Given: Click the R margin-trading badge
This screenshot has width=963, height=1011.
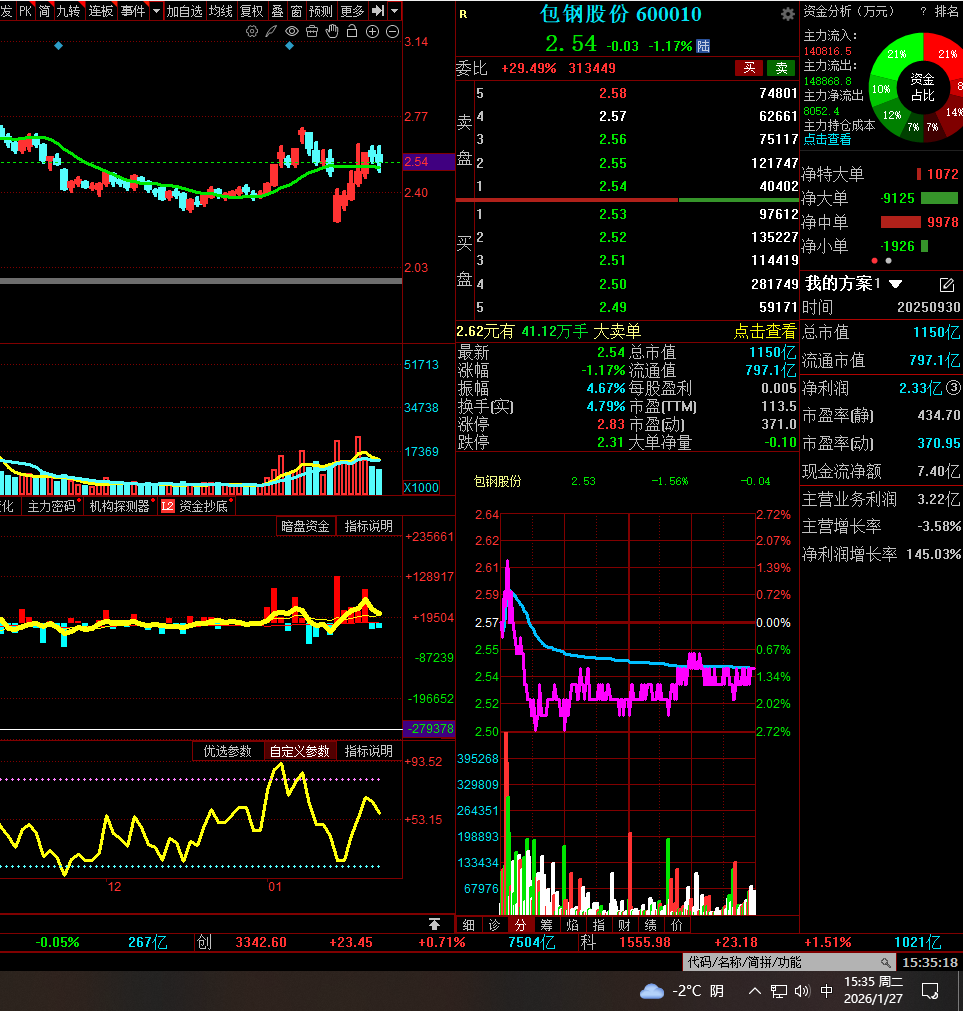Looking at the screenshot, I should (463, 14).
